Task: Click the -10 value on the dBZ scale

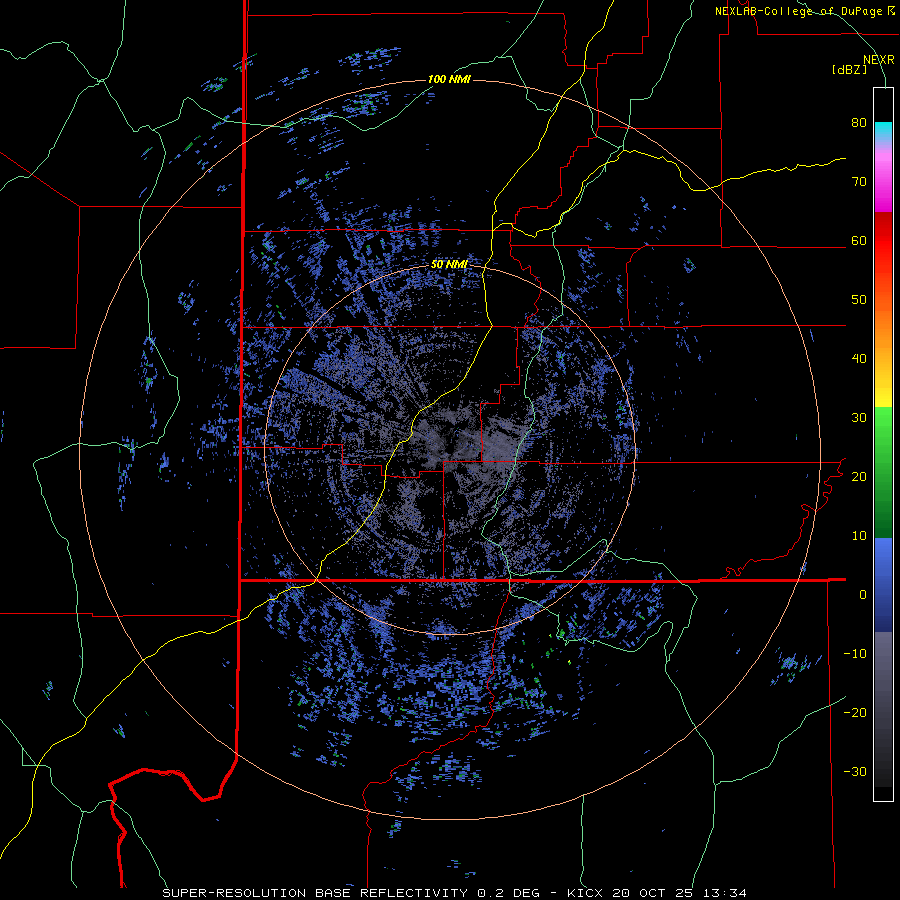Action: point(855,654)
